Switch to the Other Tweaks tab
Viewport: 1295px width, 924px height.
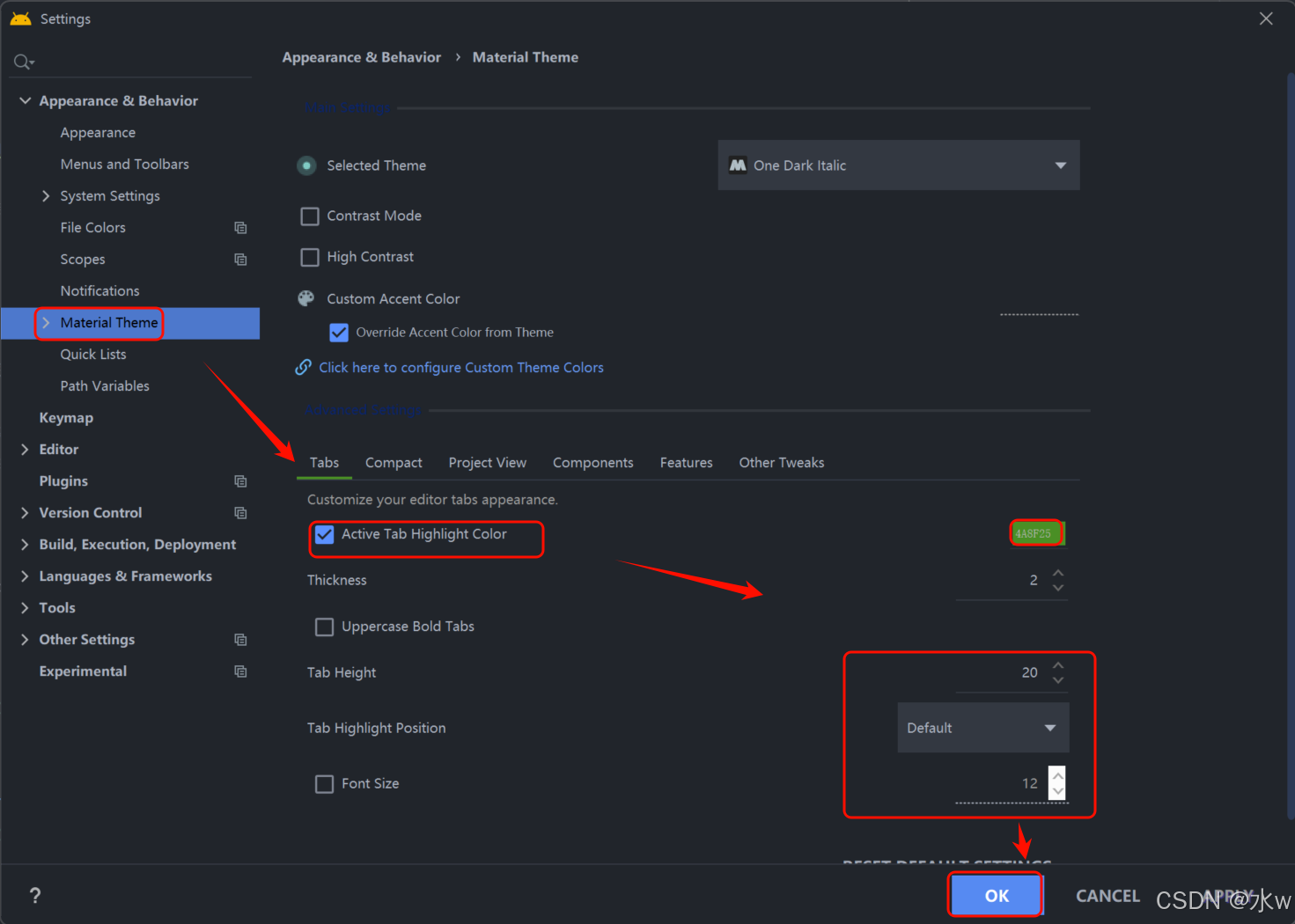(782, 463)
